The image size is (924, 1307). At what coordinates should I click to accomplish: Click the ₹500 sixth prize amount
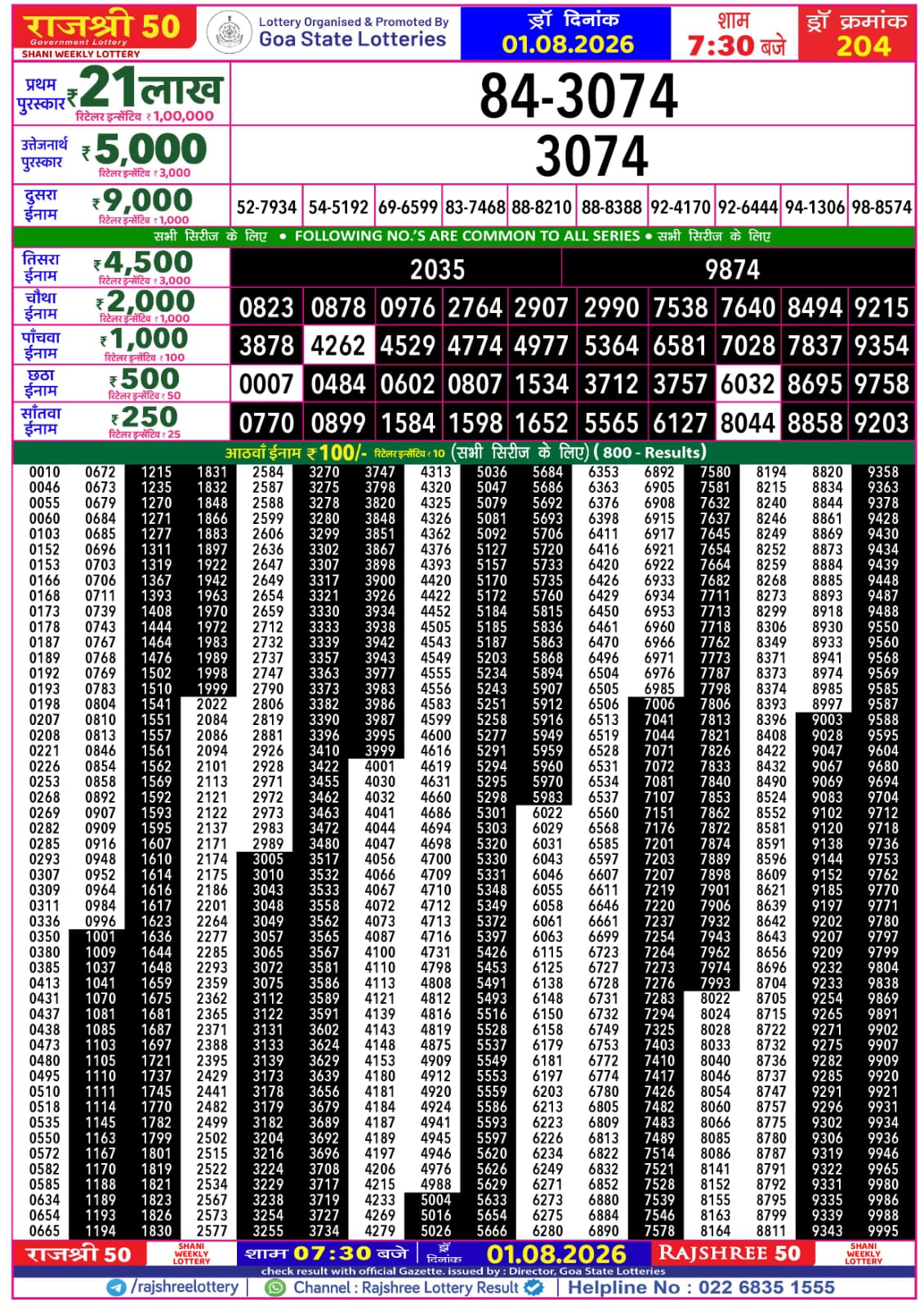[x=145, y=378]
